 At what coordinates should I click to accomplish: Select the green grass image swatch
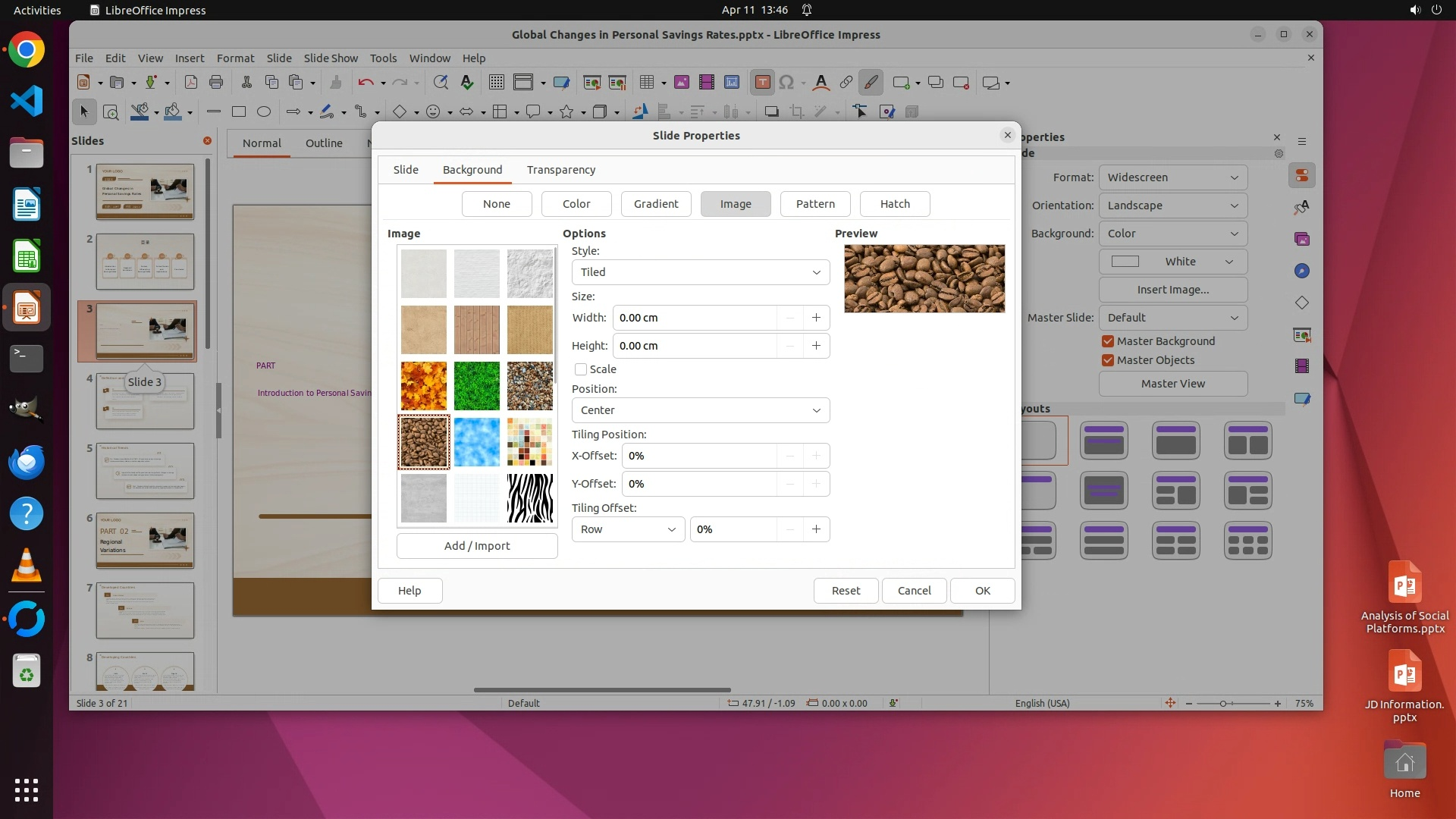tap(476, 385)
